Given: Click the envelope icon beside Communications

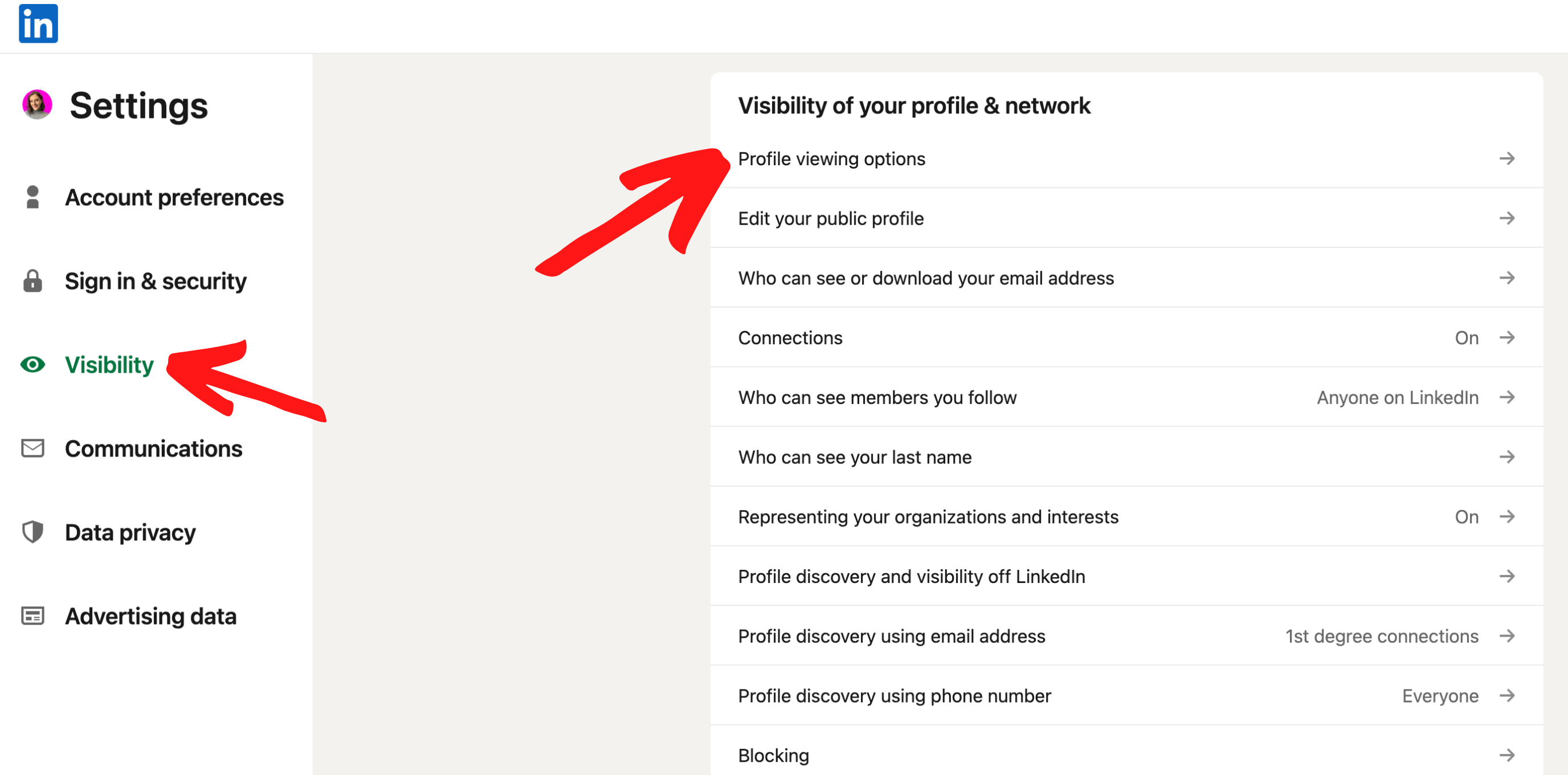Looking at the screenshot, I should point(32,448).
